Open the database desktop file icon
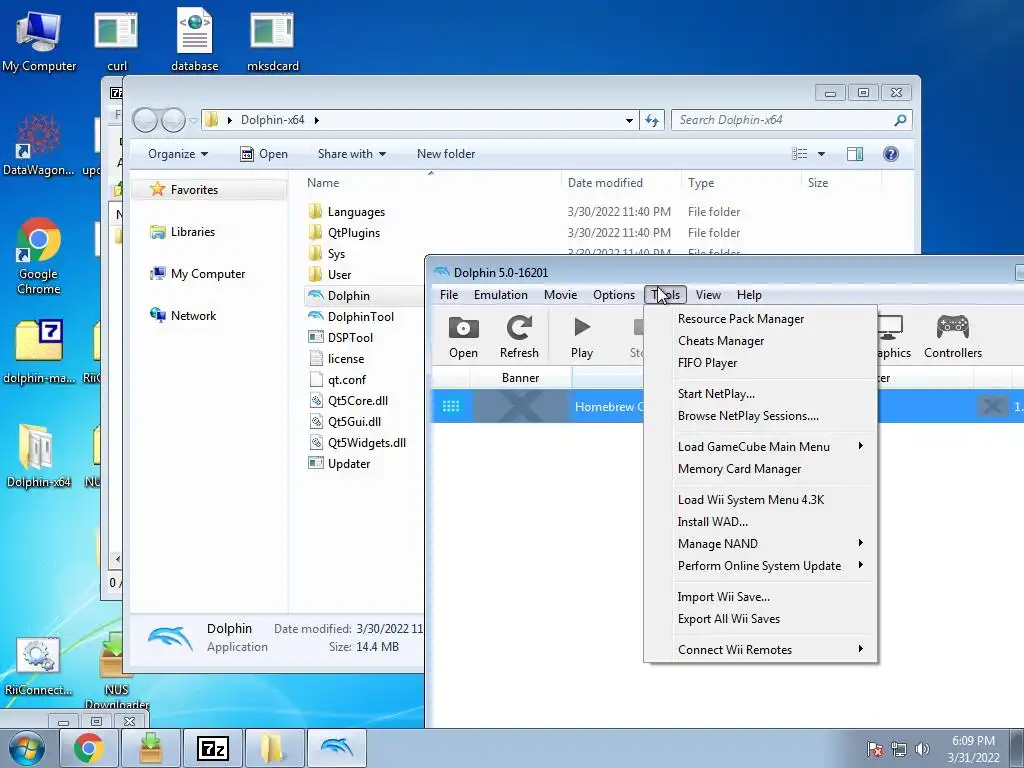This screenshot has width=1024, height=768. (195, 41)
